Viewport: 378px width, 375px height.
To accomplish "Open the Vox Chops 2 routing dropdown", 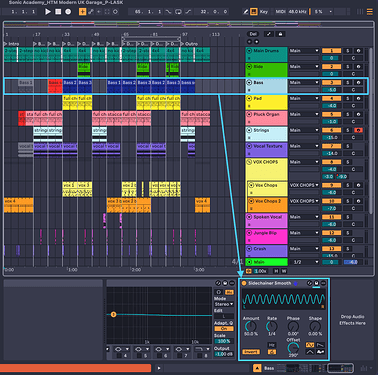I will click(304, 201).
